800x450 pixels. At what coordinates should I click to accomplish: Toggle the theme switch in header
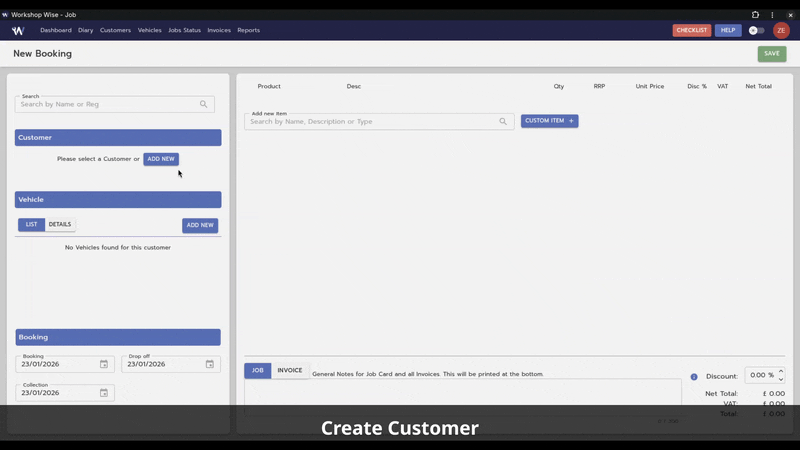pos(756,31)
